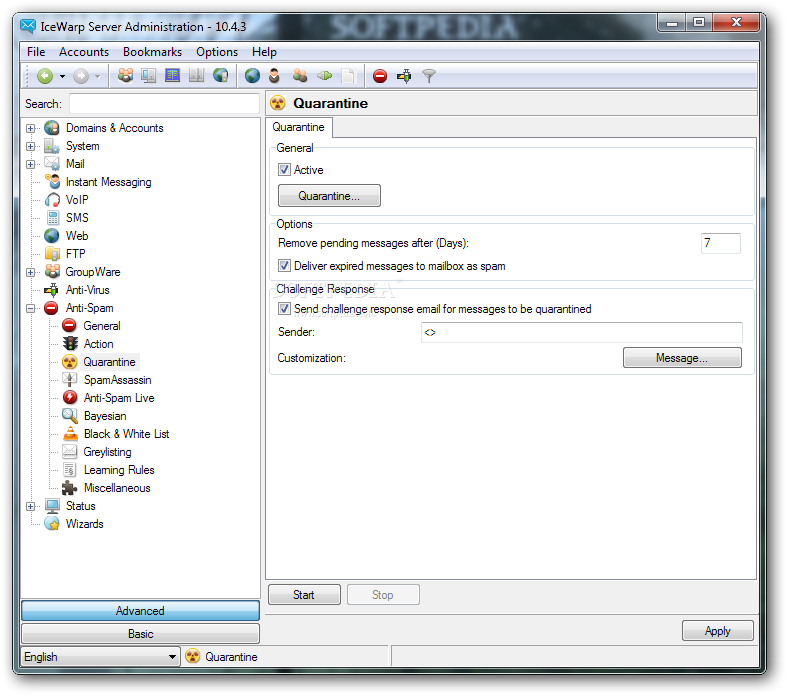Open the Accounts menu
The image size is (787, 695).
[x=84, y=52]
